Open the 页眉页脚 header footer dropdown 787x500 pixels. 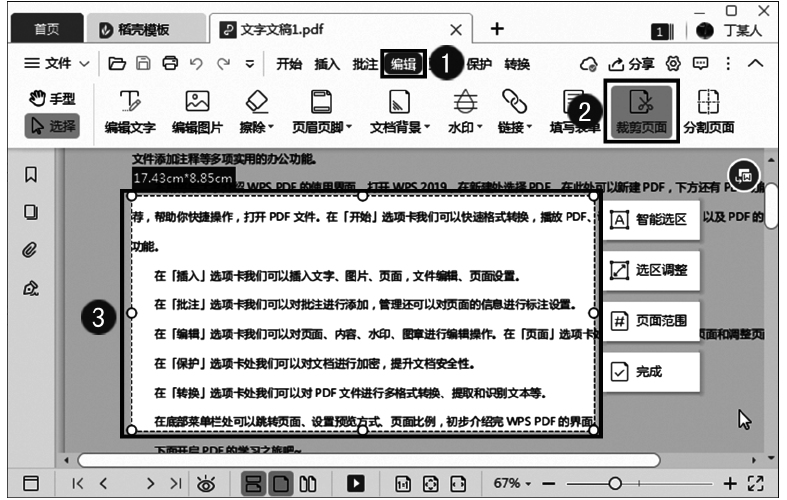(321, 110)
